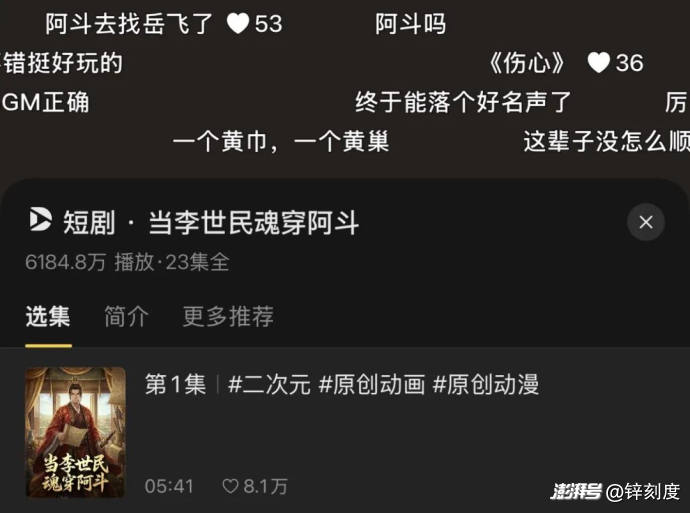Screen dimensions: 690x513
Task: Tap the 05:41 episode duration label
Action: 169,486
